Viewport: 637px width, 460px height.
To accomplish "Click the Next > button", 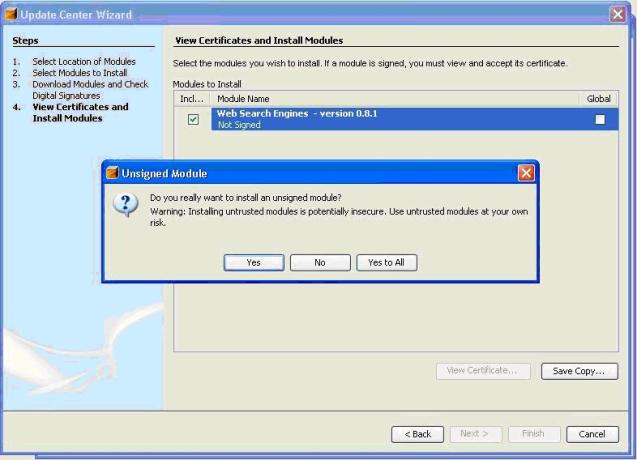I will pos(475,433).
